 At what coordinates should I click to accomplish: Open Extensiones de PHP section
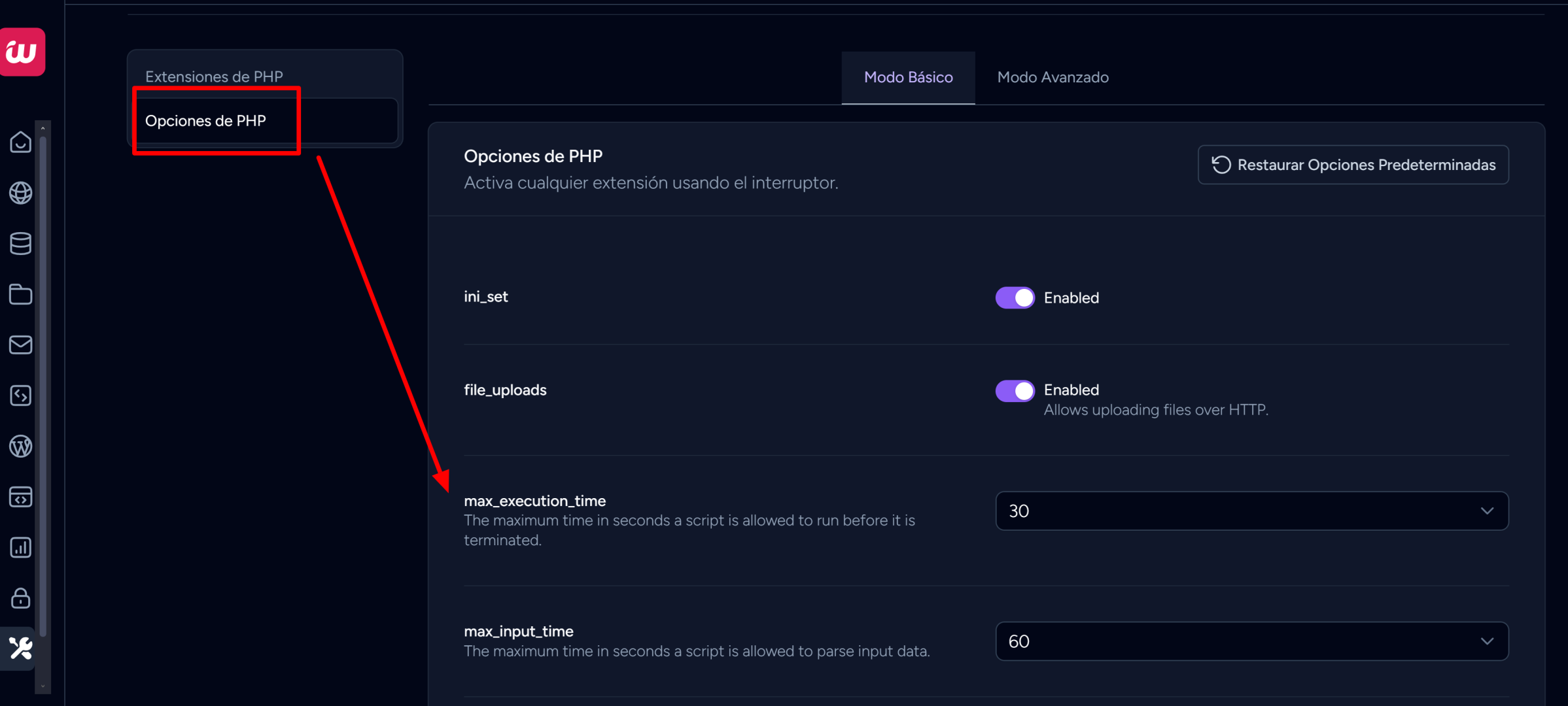(x=214, y=76)
